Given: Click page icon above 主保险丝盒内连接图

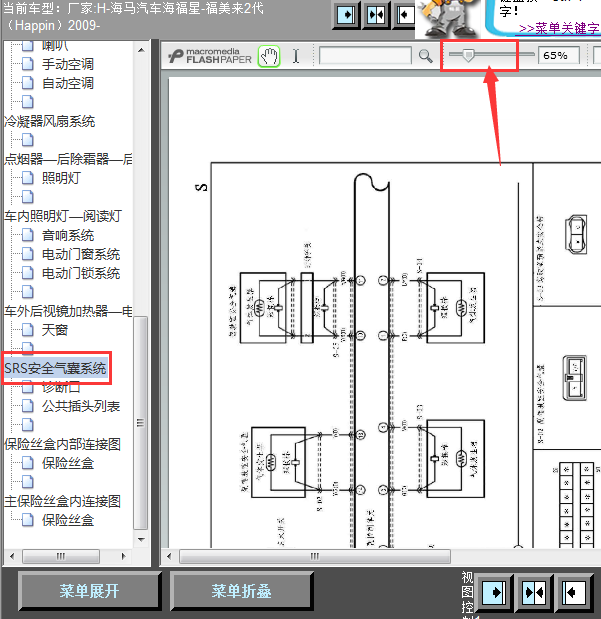Looking at the screenshot, I should click(x=28, y=482).
